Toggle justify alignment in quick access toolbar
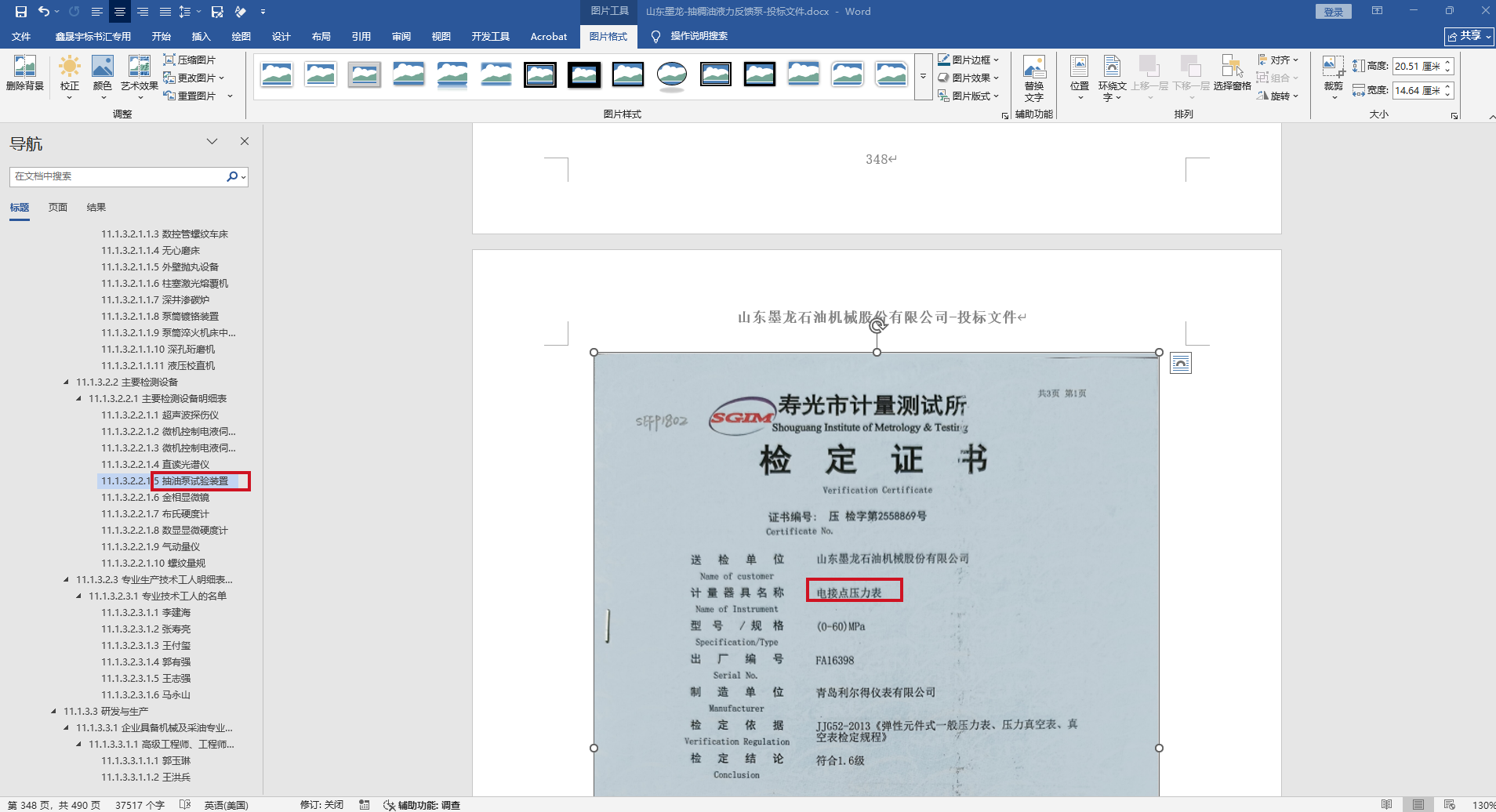 [x=165, y=12]
